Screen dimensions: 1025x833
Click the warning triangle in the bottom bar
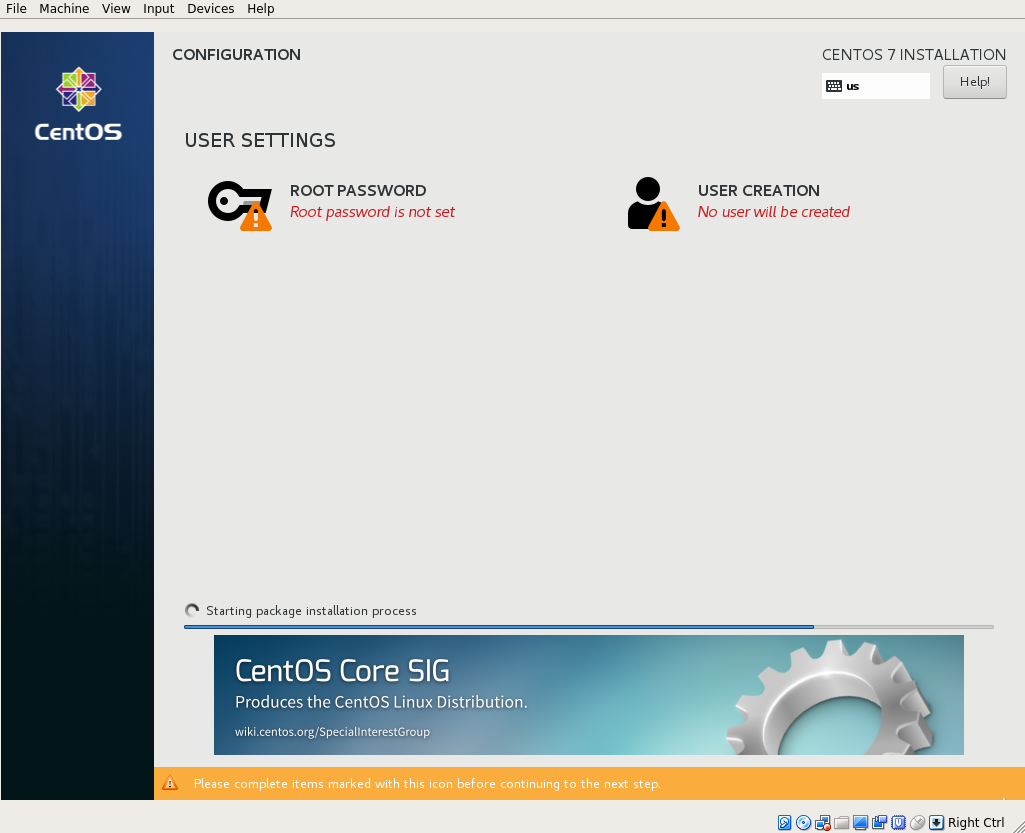click(x=170, y=783)
